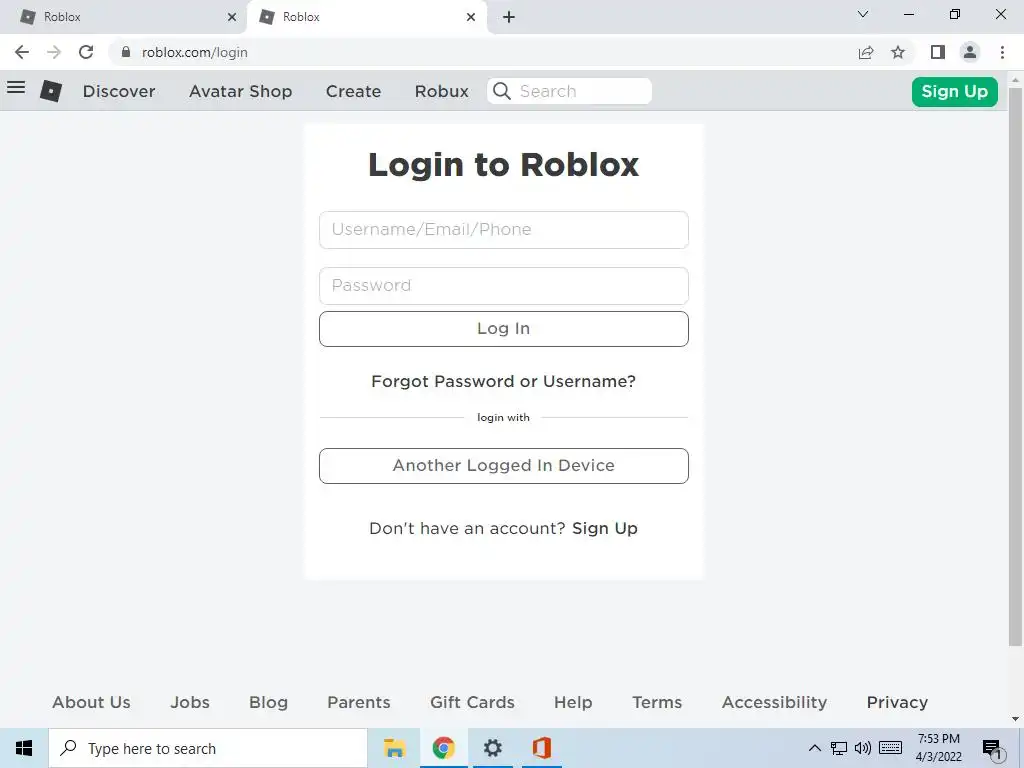Open Forgot Password or Username link
This screenshot has width=1024, height=768.
(503, 381)
